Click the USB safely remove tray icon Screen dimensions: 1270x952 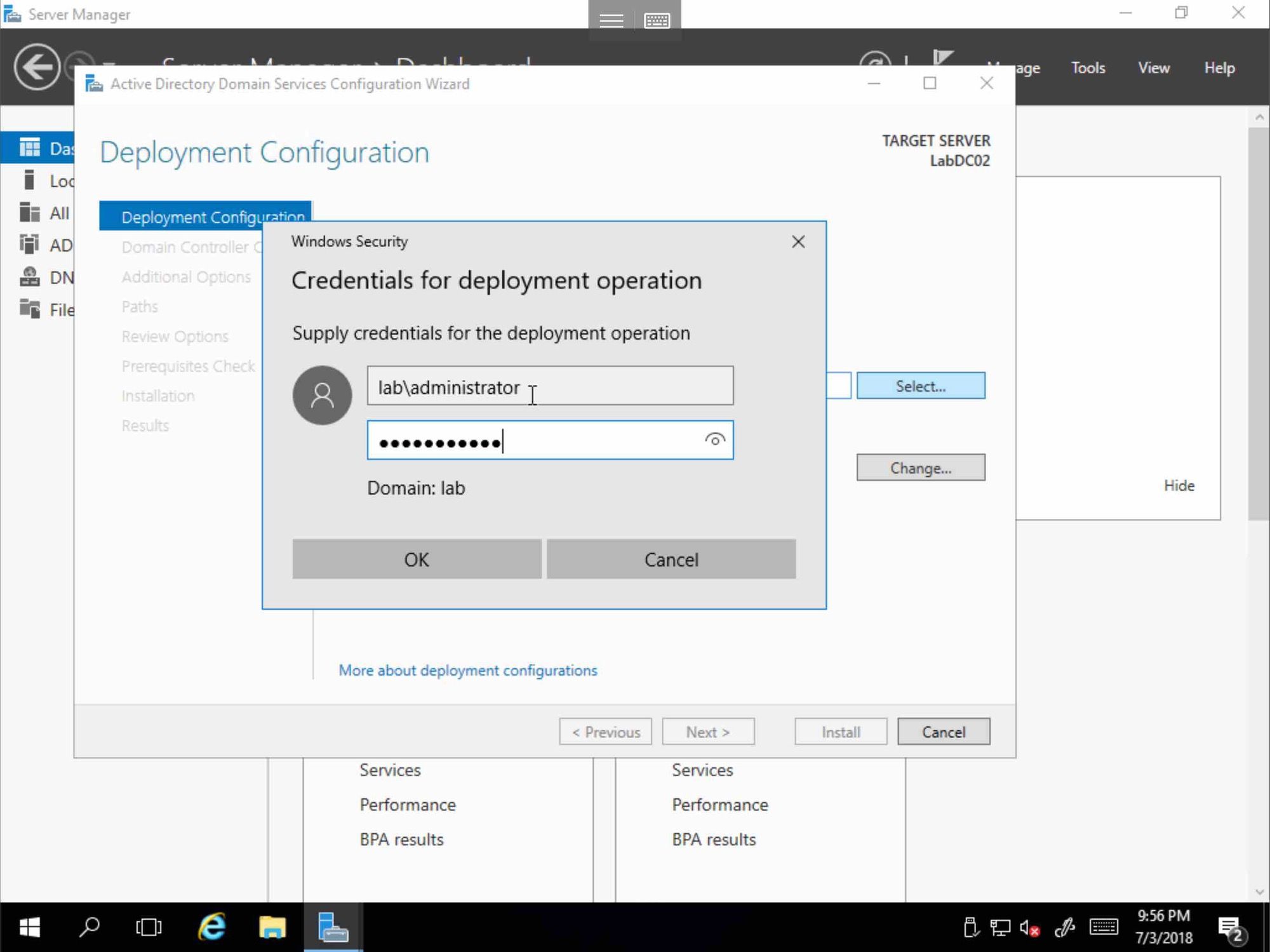(970, 928)
